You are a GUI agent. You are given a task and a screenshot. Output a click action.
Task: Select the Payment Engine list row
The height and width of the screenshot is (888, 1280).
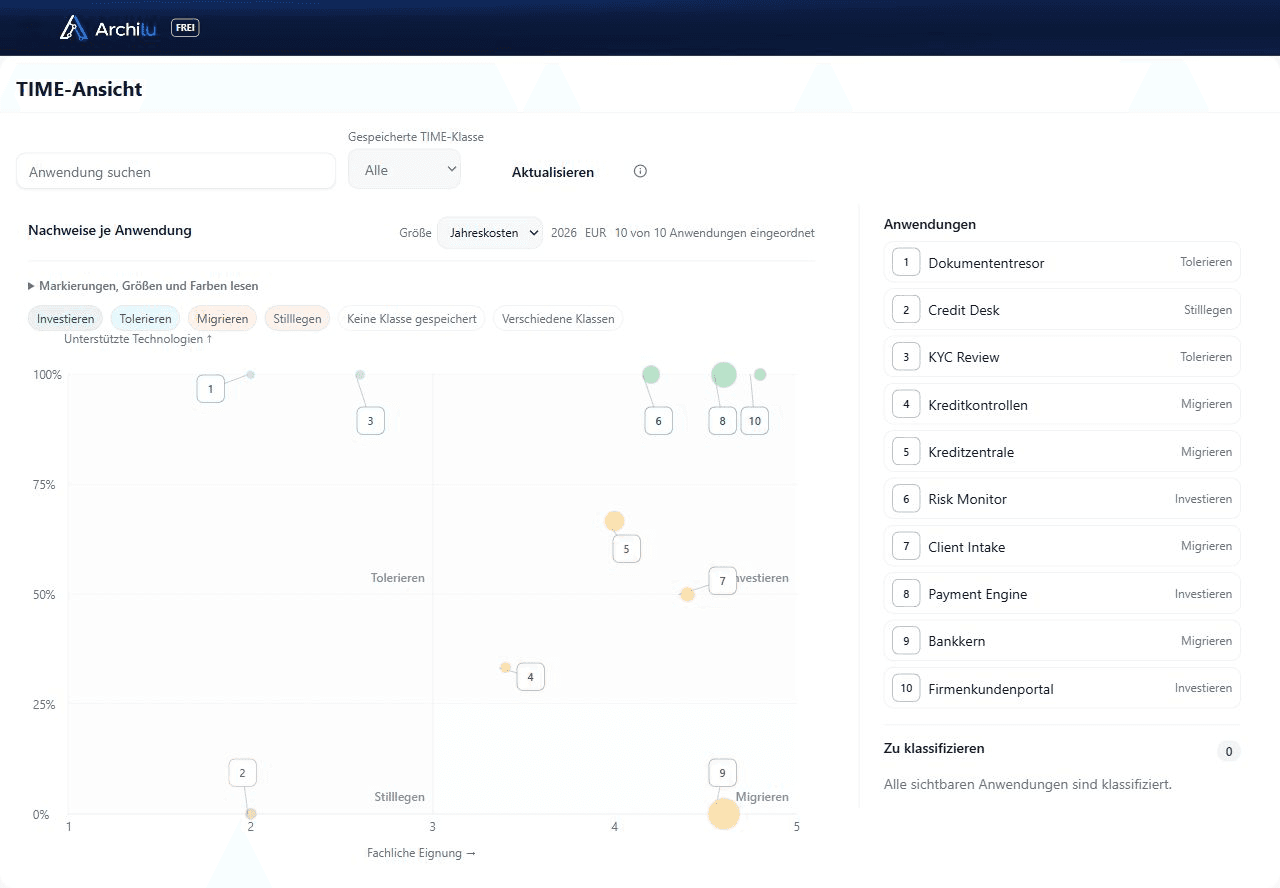point(1062,594)
